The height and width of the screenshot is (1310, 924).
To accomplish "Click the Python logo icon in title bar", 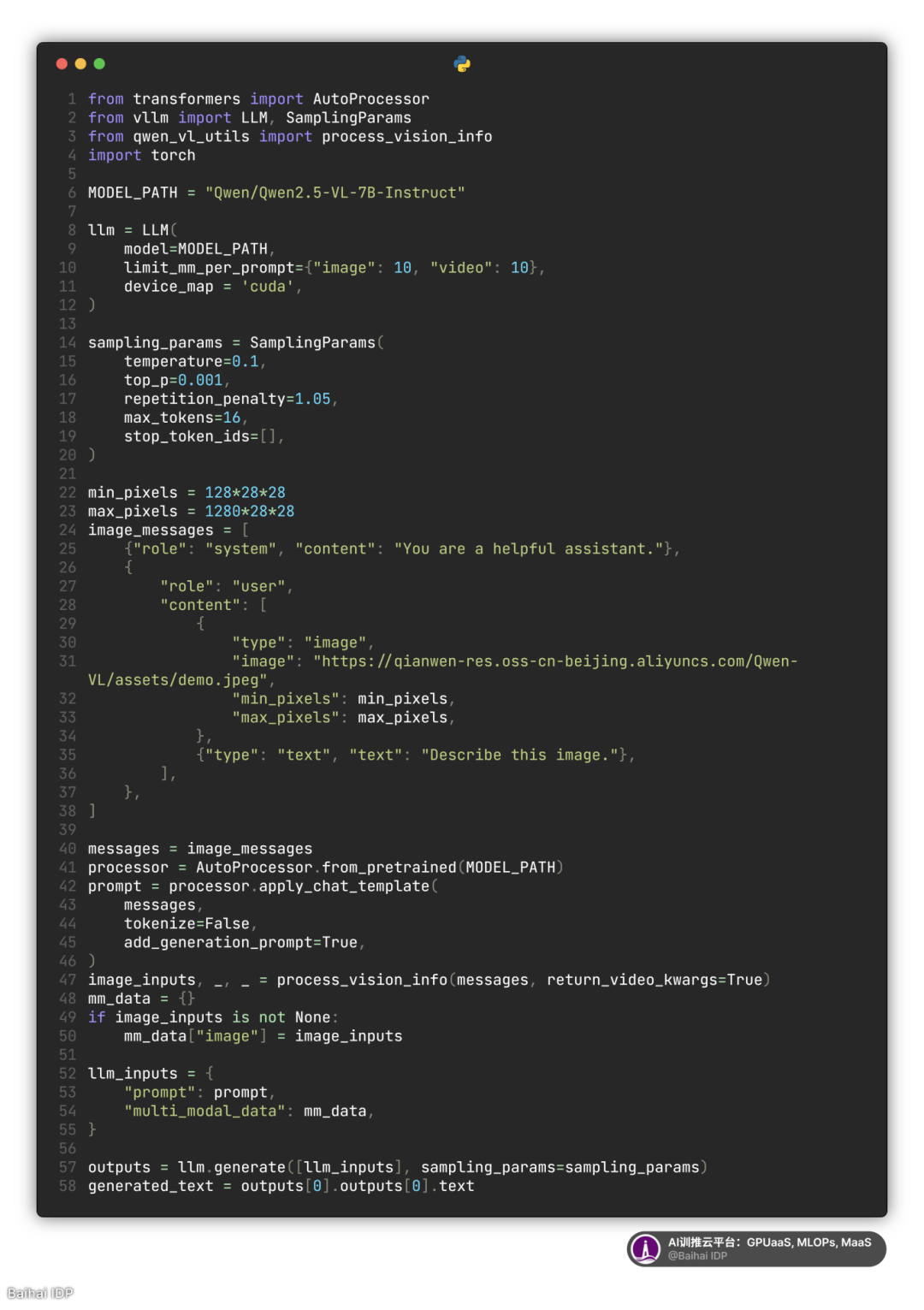I will point(462,64).
